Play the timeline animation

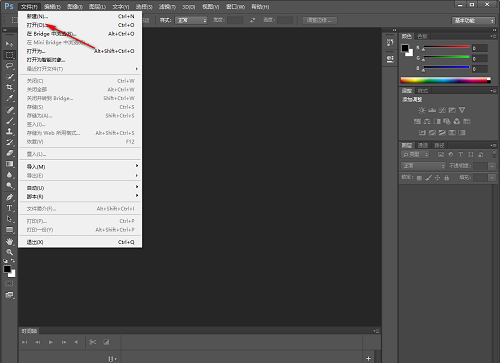click(51, 342)
